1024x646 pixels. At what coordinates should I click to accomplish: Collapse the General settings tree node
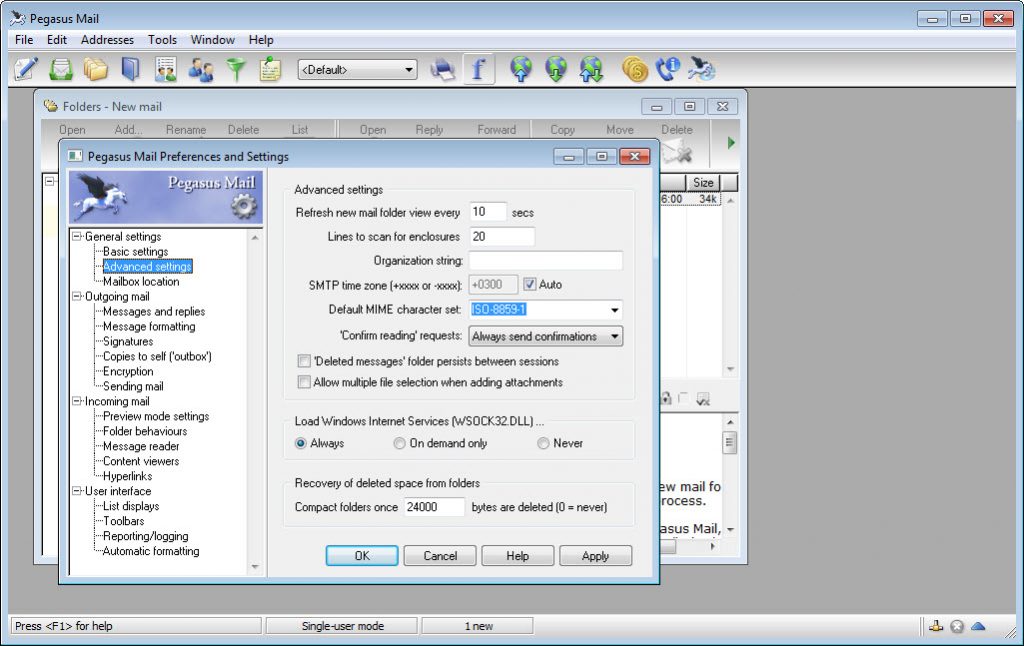pyautogui.click(x=77, y=236)
